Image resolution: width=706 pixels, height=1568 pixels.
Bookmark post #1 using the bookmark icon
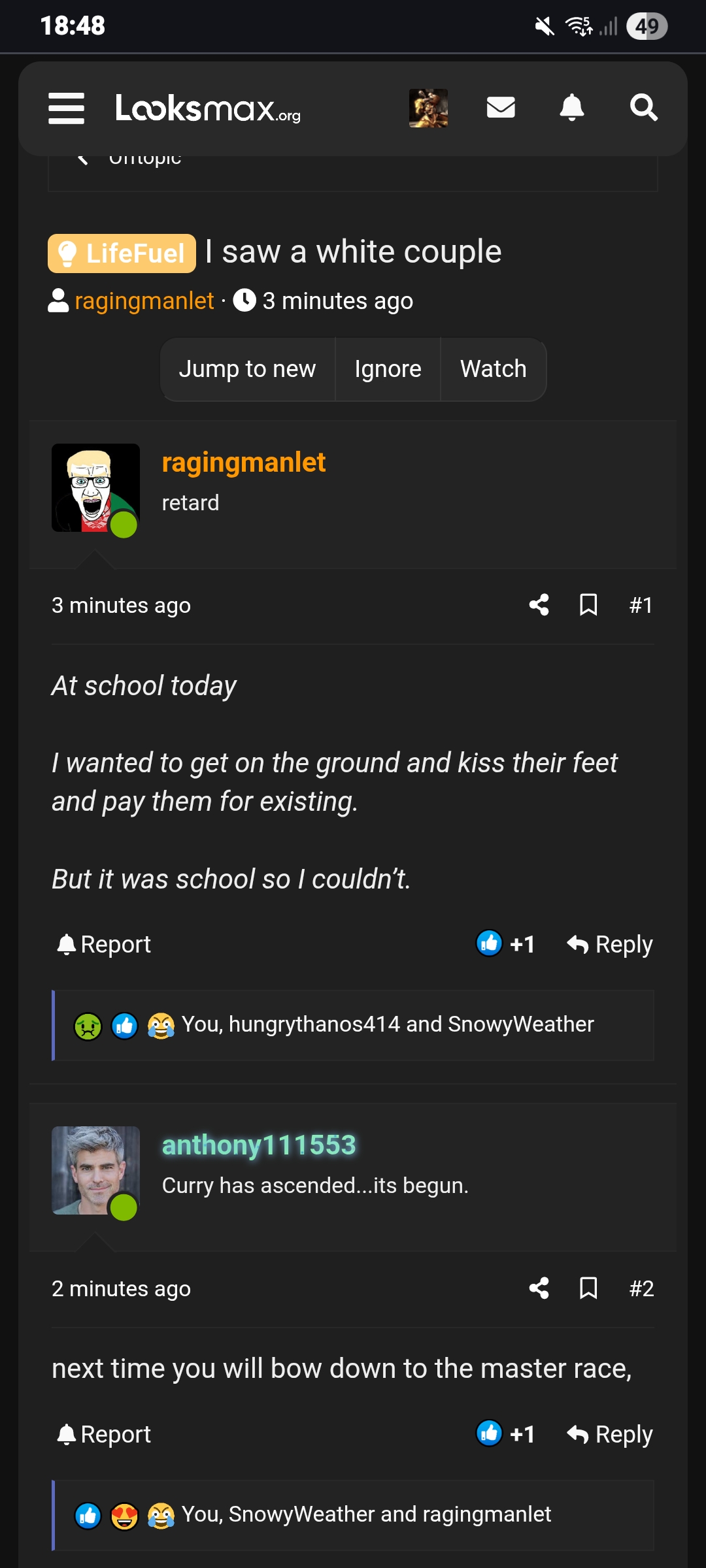pos(587,605)
